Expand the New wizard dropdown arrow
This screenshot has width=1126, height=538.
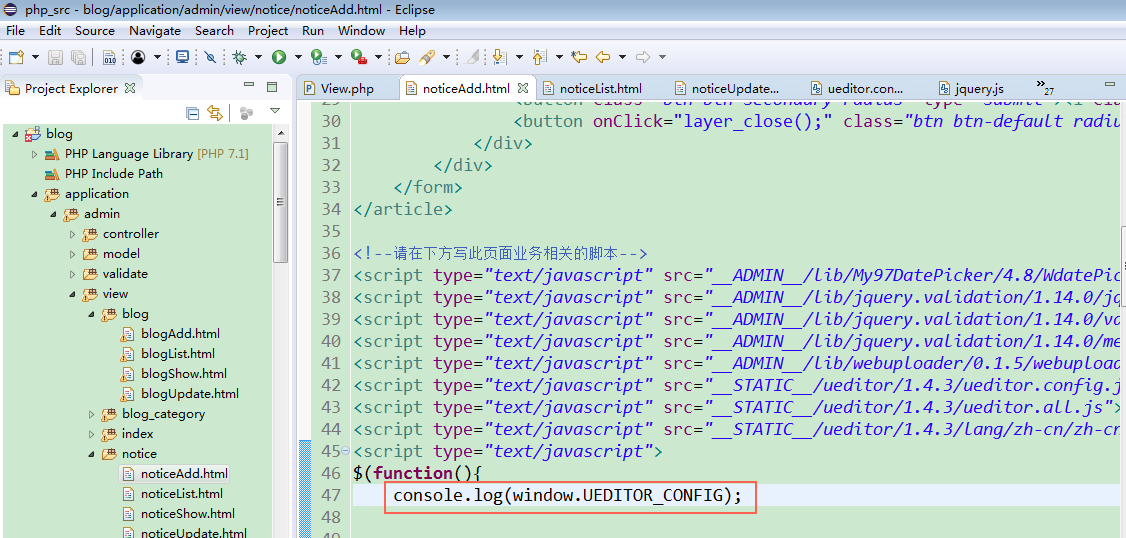point(33,57)
